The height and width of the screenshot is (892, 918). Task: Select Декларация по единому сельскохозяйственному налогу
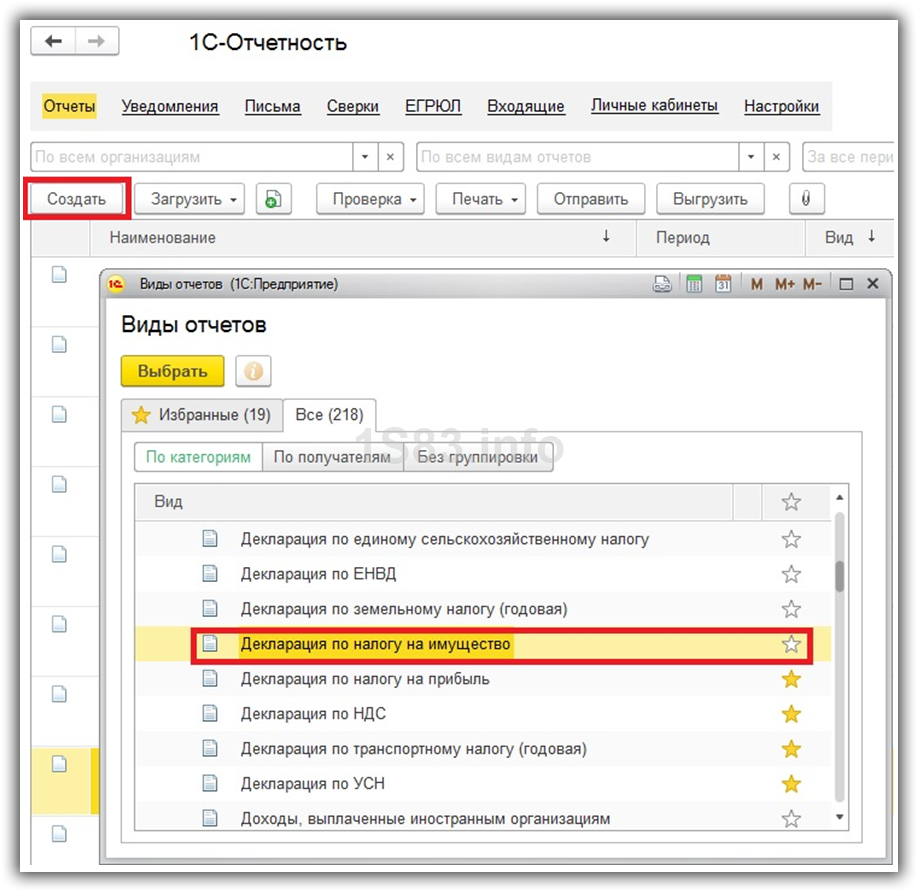(x=483, y=539)
